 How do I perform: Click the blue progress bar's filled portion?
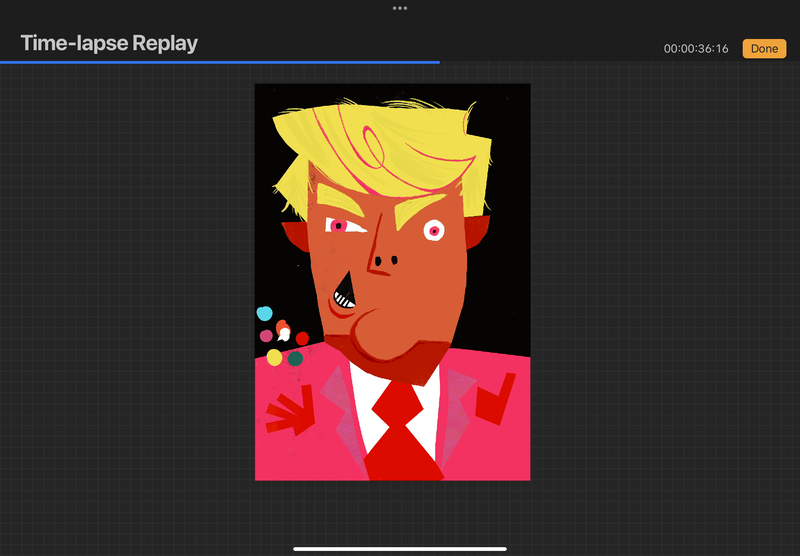pyautogui.click(x=220, y=62)
